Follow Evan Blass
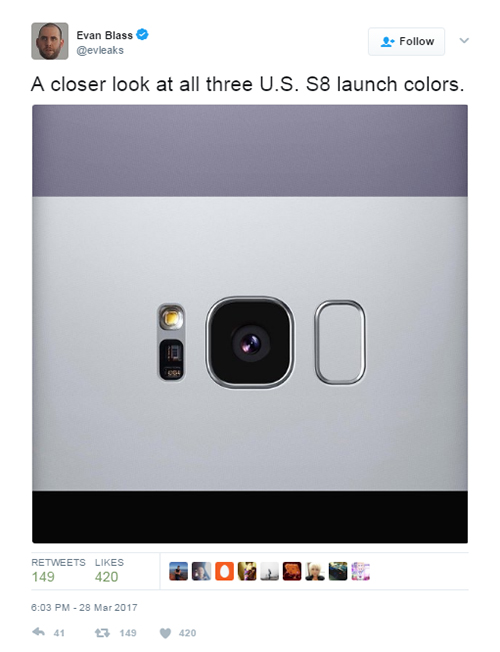The height and width of the screenshot is (652, 500). point(406,42)
